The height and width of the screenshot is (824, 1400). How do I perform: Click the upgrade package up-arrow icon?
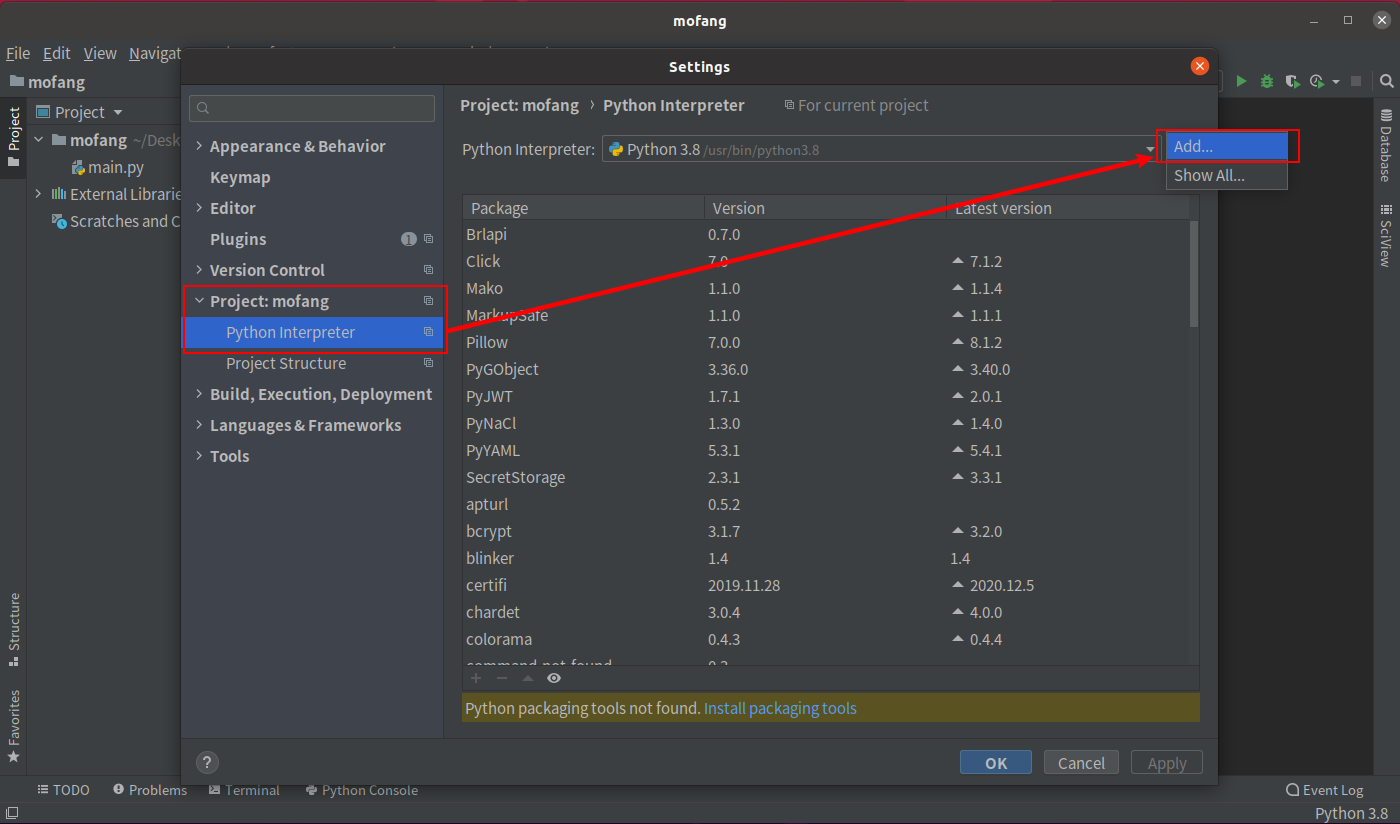pyautogui.click(x=528, y=678)
